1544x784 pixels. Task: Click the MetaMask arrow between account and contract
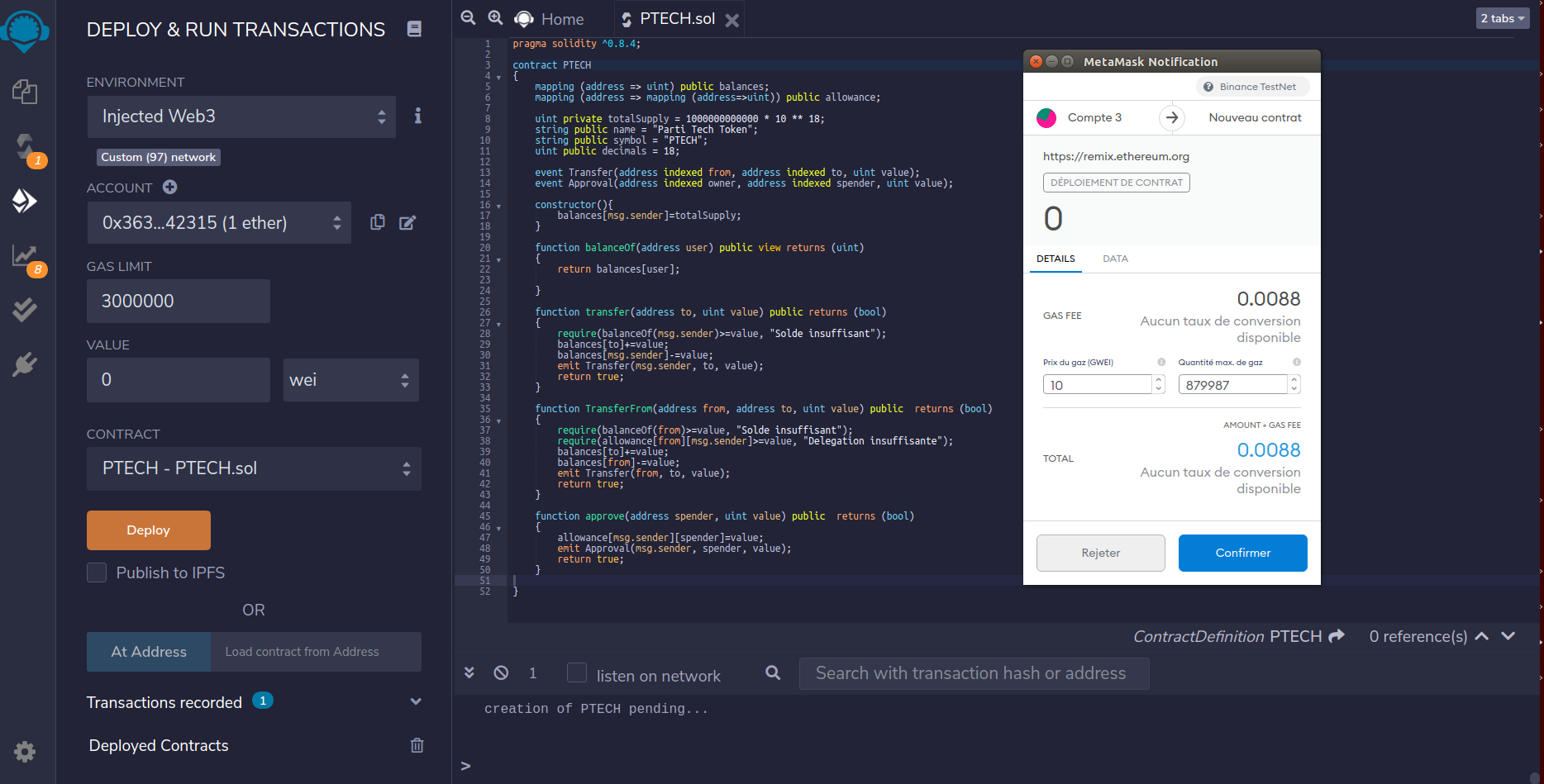point(1172,117)
